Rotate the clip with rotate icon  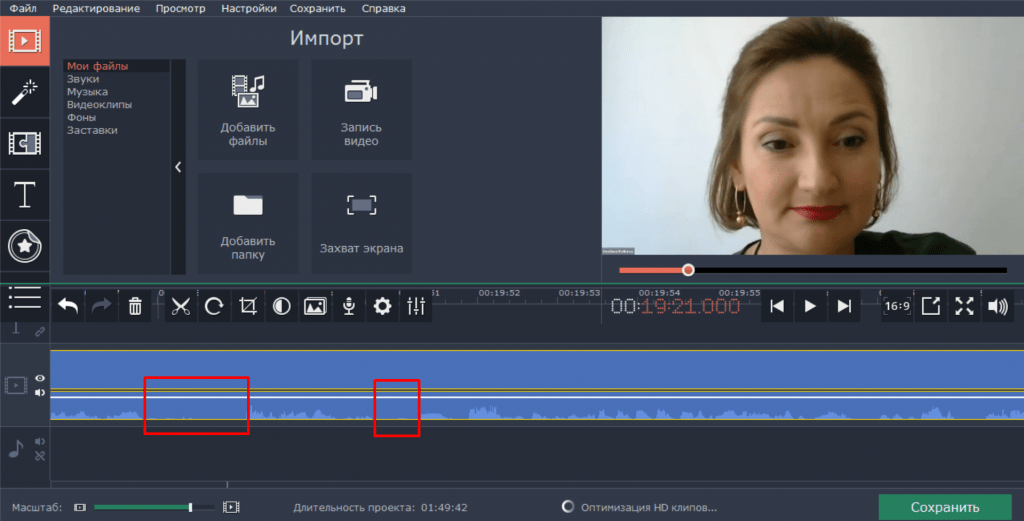coord(214,306)
